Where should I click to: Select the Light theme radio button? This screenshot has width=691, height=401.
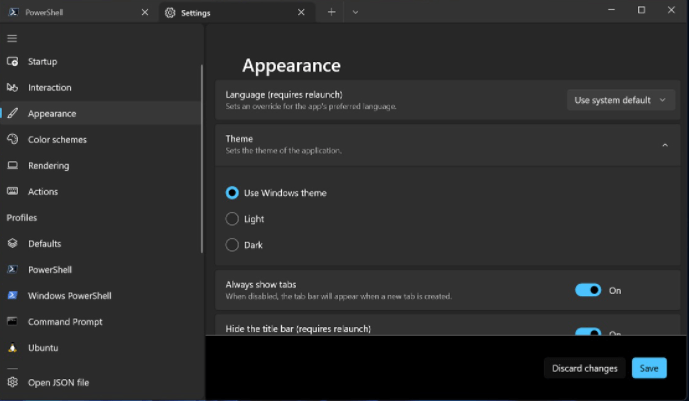coord(232,219)
